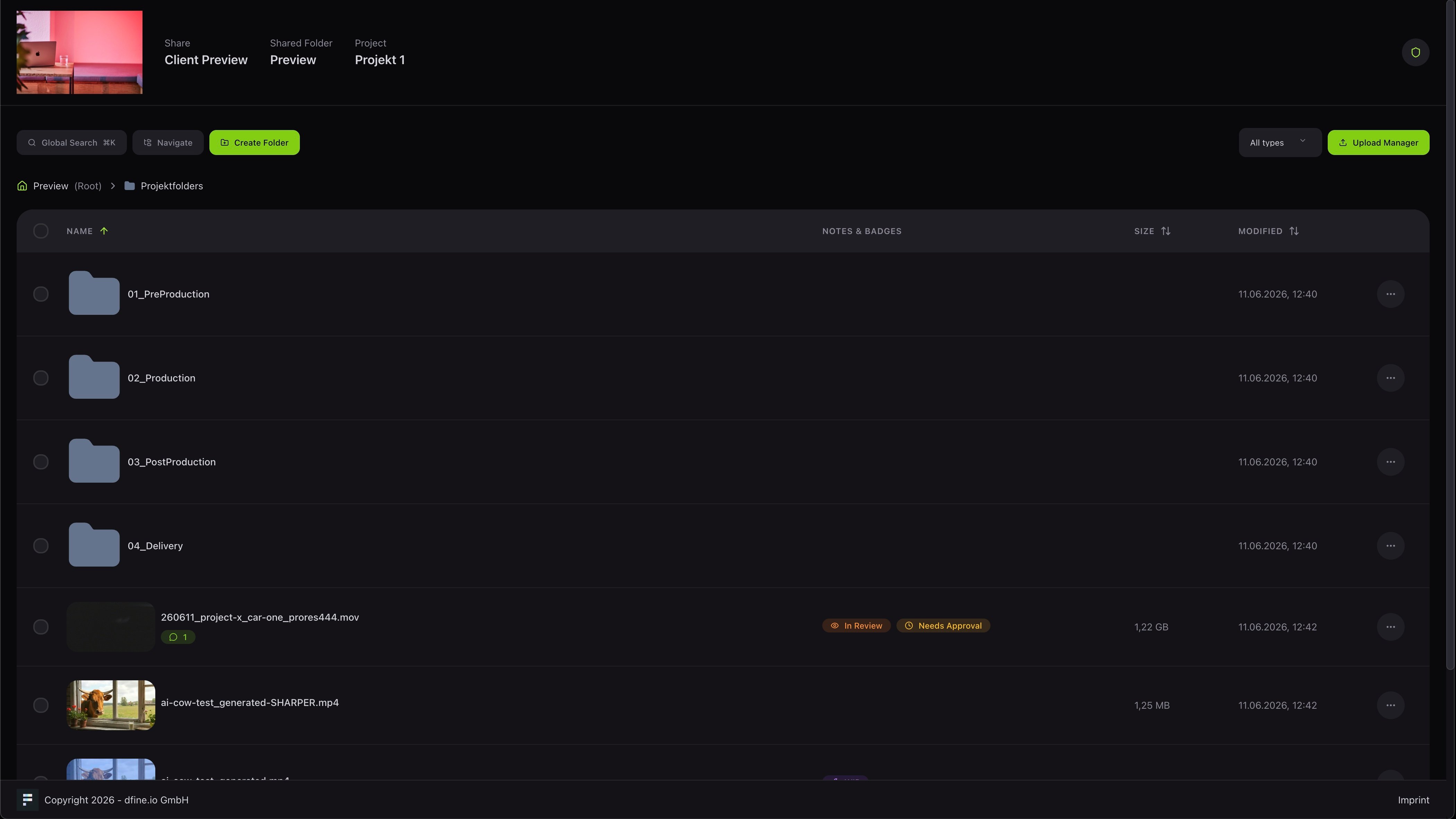This screenshot has width=1456, height=819.
Task: Click the dfine.io logo in footer
Action: click(x=27, y=800)
